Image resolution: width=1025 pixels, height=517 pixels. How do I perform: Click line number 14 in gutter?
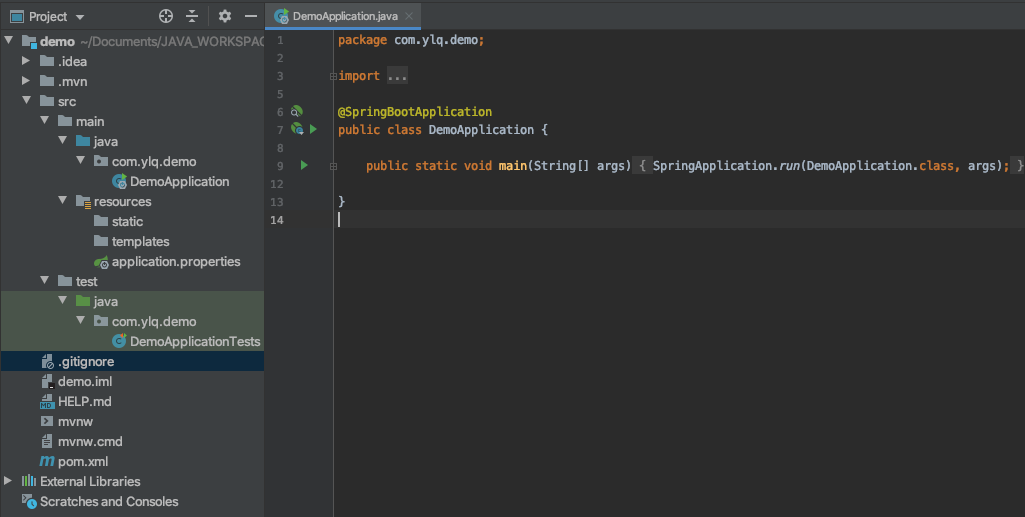[277, 220]
